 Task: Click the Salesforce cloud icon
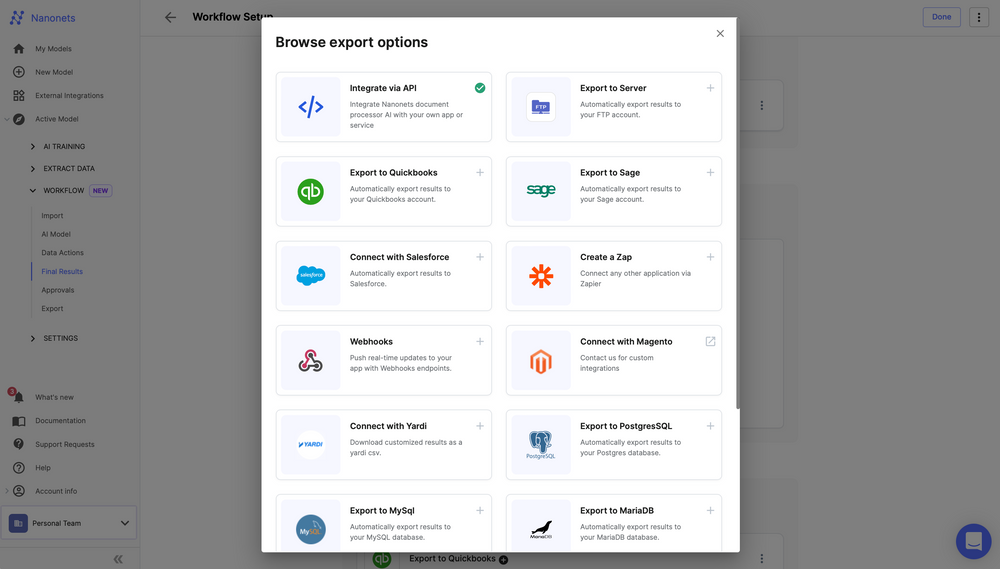pyautogui.click(x=311, y=276)
